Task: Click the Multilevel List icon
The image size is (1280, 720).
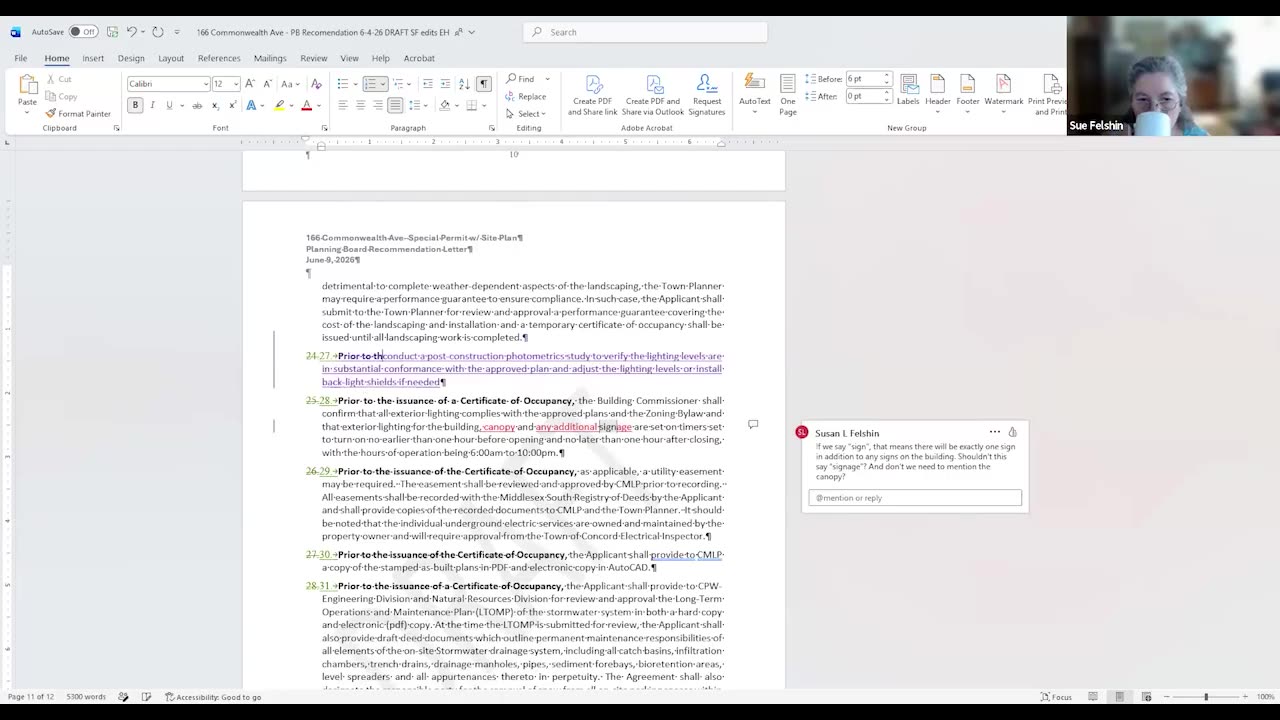Action: click(x=397, y=84)
